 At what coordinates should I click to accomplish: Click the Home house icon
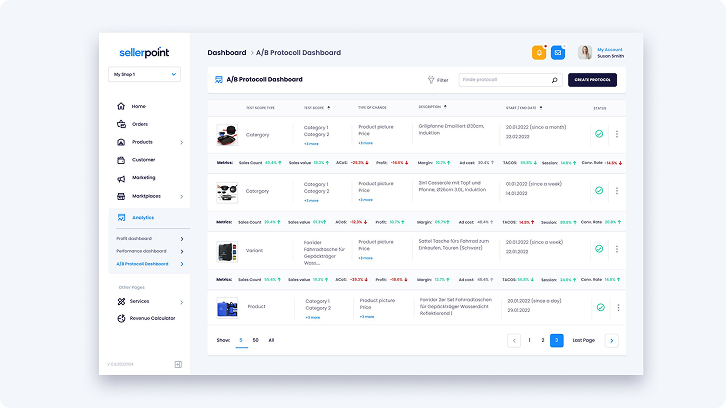point(121,106)
